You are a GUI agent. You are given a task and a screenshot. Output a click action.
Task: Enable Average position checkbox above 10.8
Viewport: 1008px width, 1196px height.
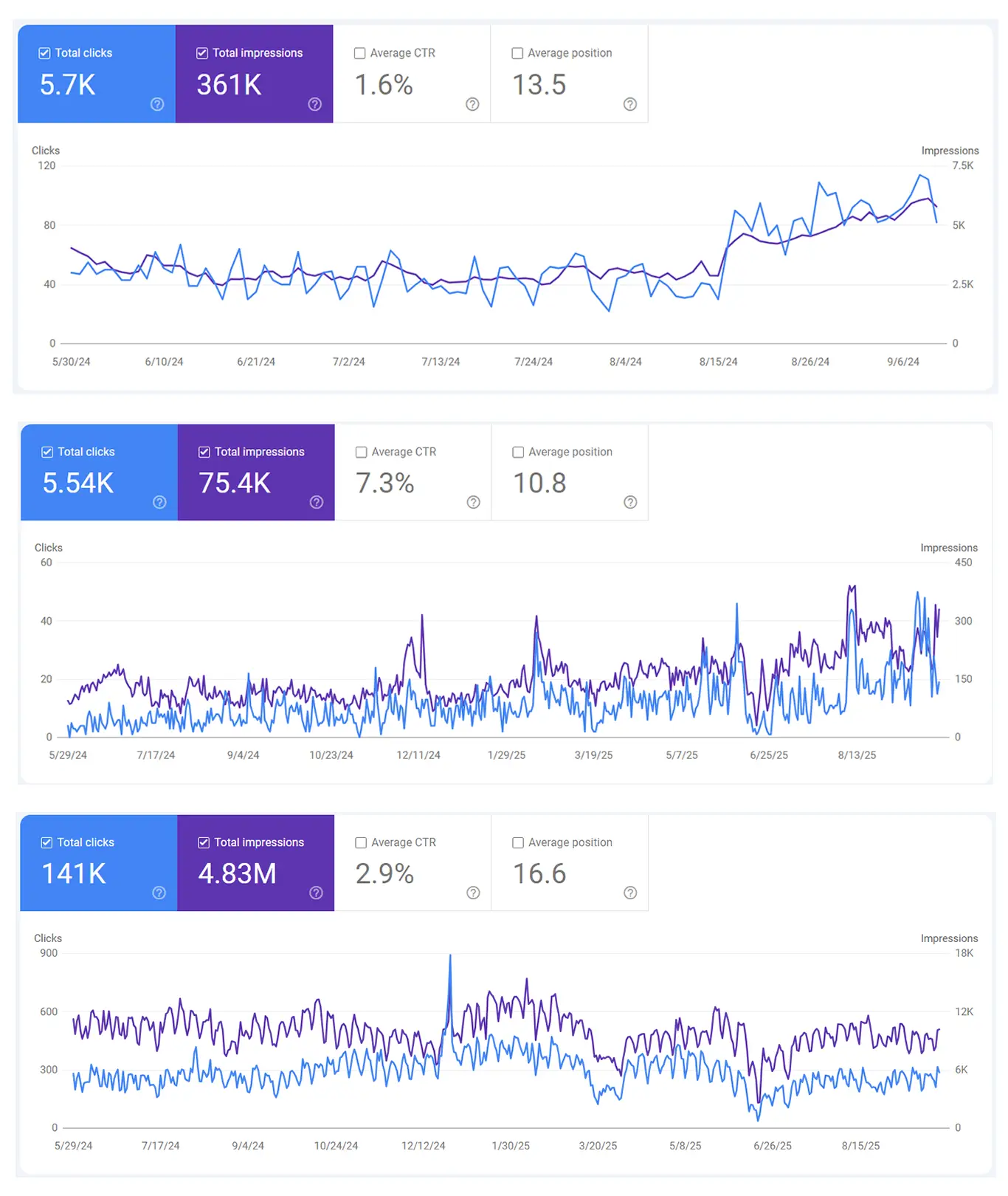coord(518,452)
